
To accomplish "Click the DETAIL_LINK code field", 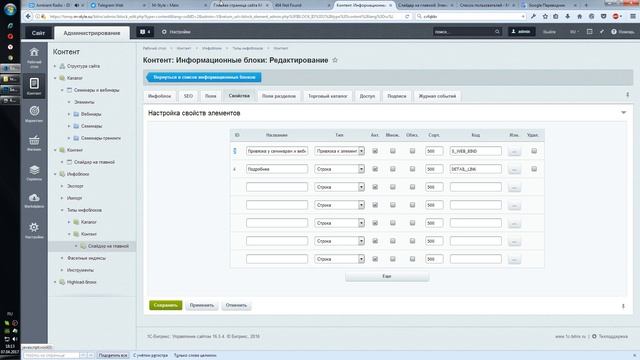I will click(476, 169).
